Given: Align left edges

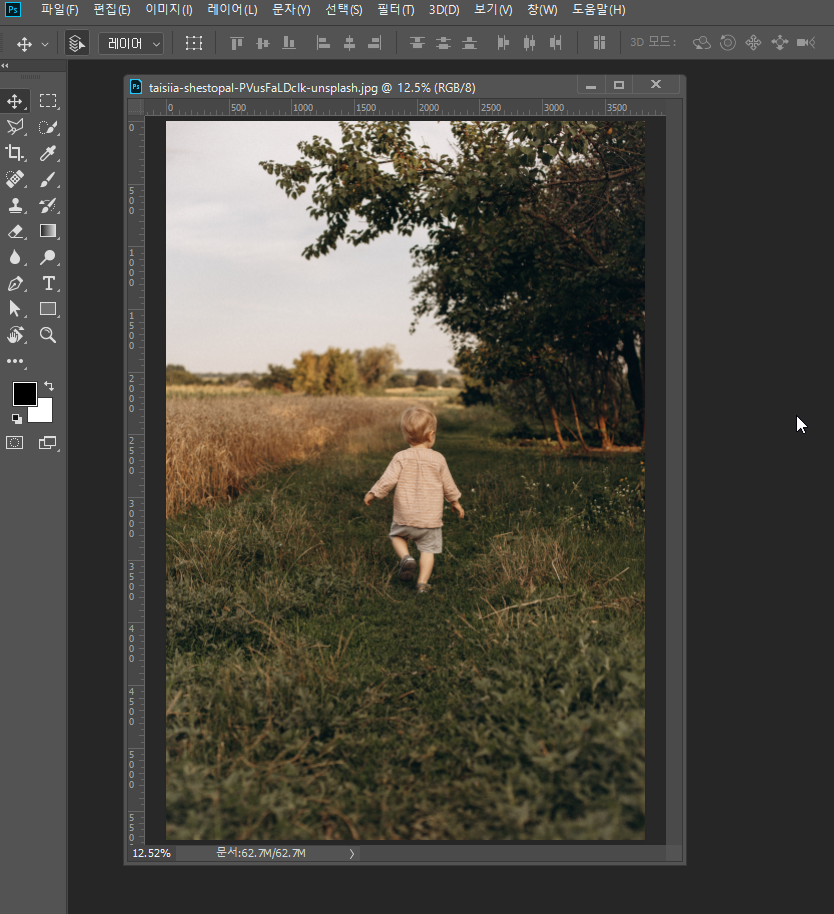Looking at the screenshot, I should 323,43.
